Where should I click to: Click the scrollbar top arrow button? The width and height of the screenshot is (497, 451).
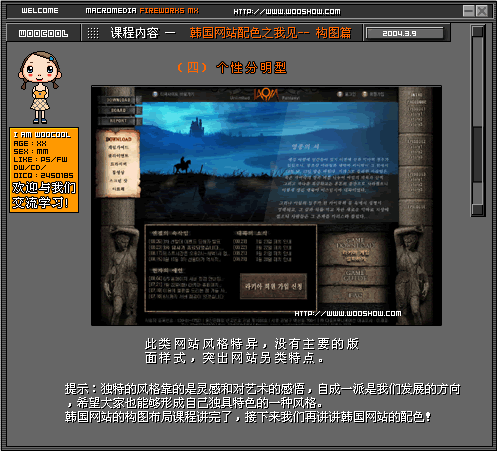click(478, 32)
